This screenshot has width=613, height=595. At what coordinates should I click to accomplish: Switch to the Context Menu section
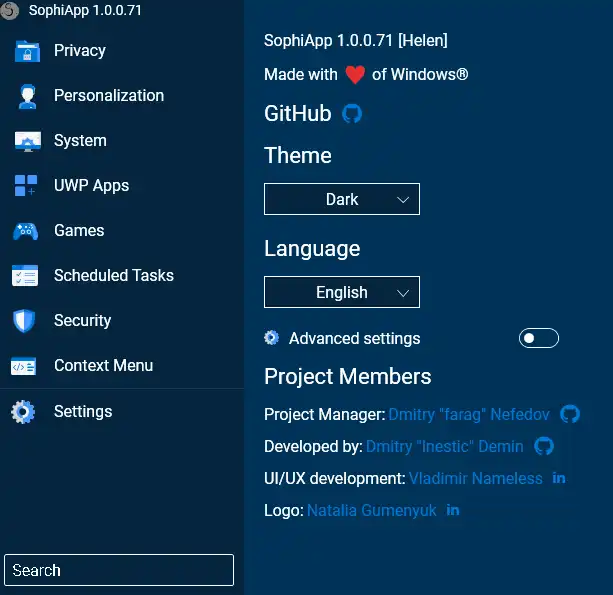click(103, 366)
